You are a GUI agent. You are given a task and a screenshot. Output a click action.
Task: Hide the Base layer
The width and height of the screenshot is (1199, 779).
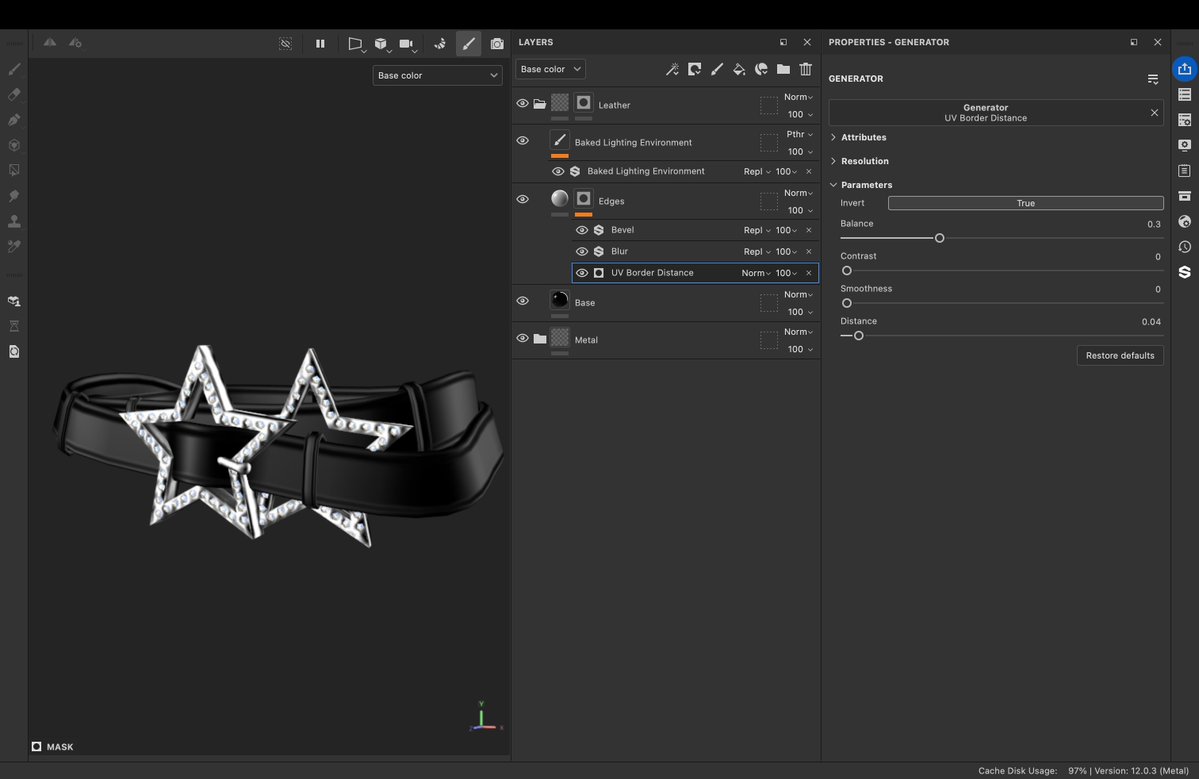tap(522, 301)
